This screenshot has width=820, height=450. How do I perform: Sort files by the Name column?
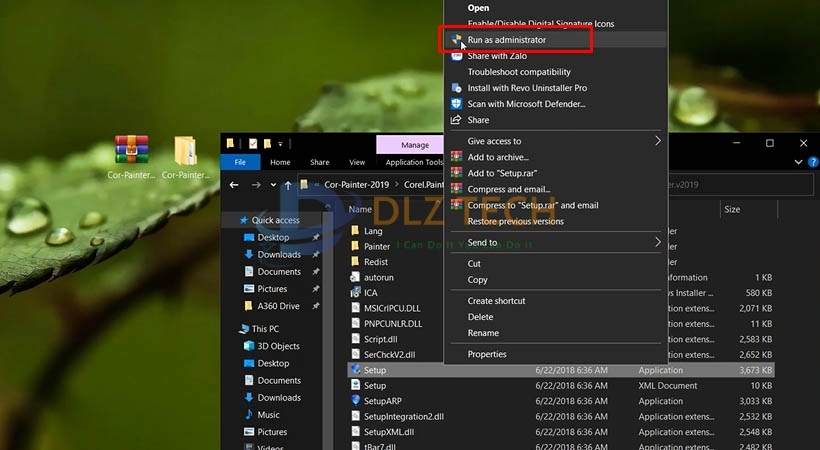360,209
